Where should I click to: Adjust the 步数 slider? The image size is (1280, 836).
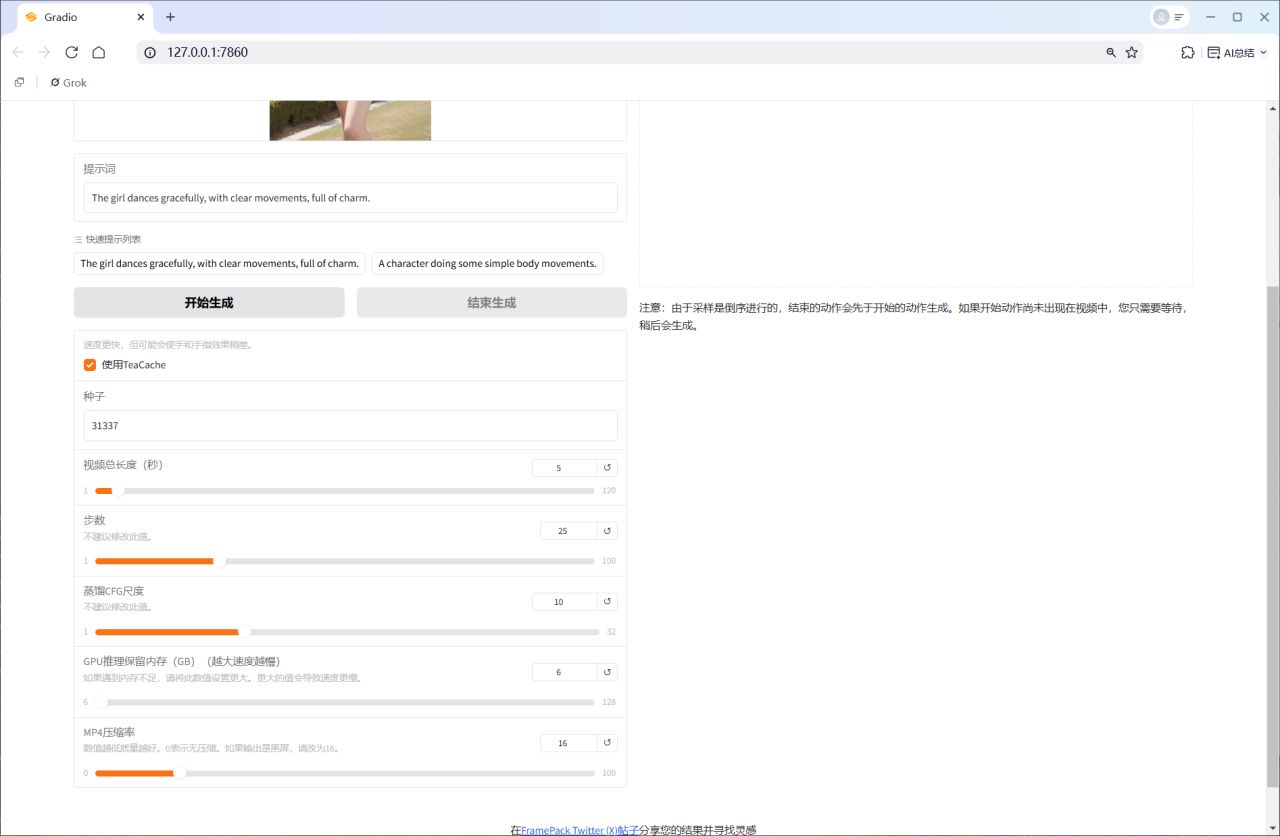click(x=344, y=561)
